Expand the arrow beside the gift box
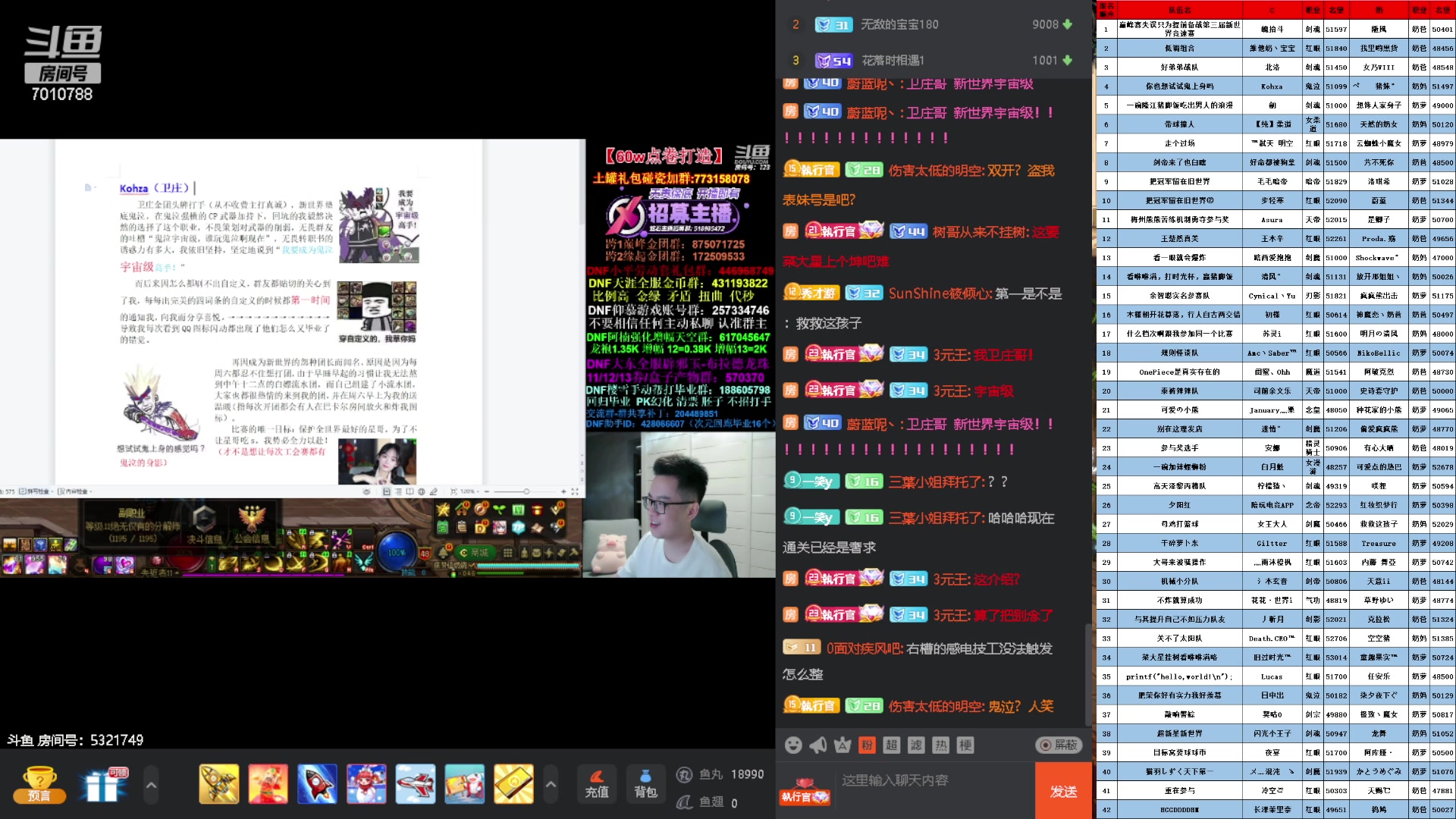The height and width of the screenshot is (819, 1456). coord(151,786)
